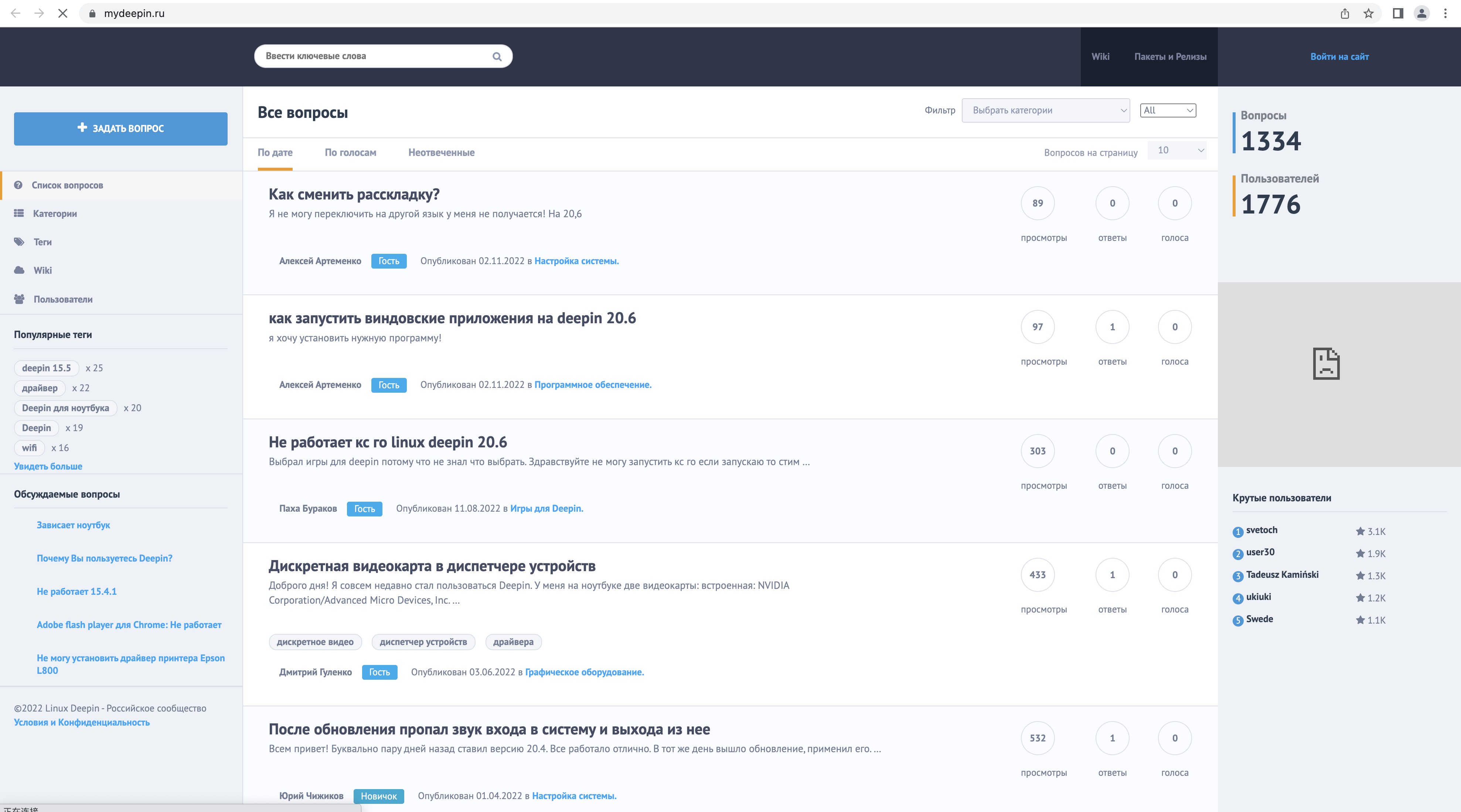Expand the Выбрать категории dropdown
This screenshot has width=1461, height=812.
(1045, 110)
